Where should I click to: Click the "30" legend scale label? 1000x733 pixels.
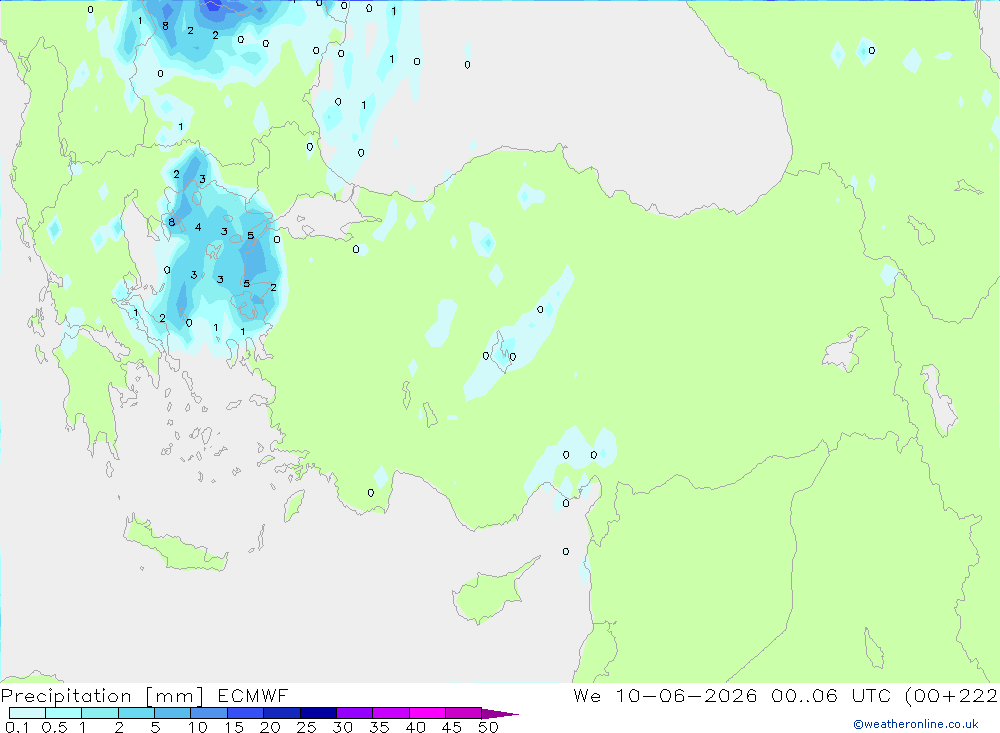[x=342, y=727]
